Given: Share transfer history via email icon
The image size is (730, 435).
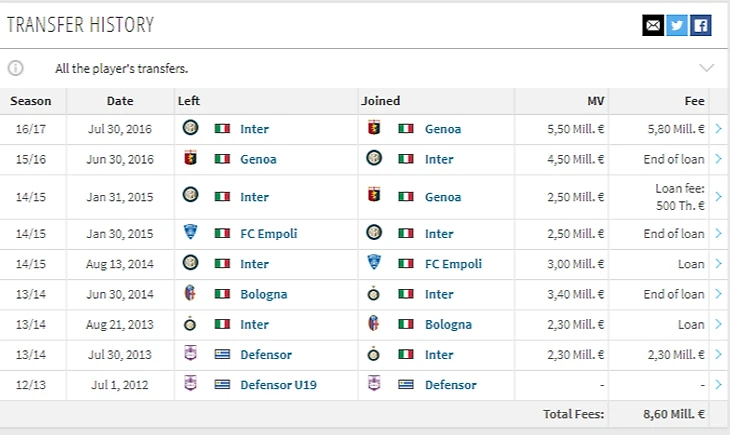Looking at the screenshot, I should 653,25.
